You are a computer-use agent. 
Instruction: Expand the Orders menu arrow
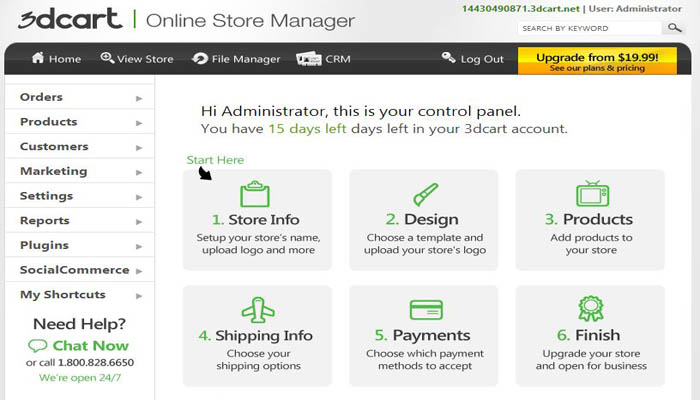(x=139, y=98)
